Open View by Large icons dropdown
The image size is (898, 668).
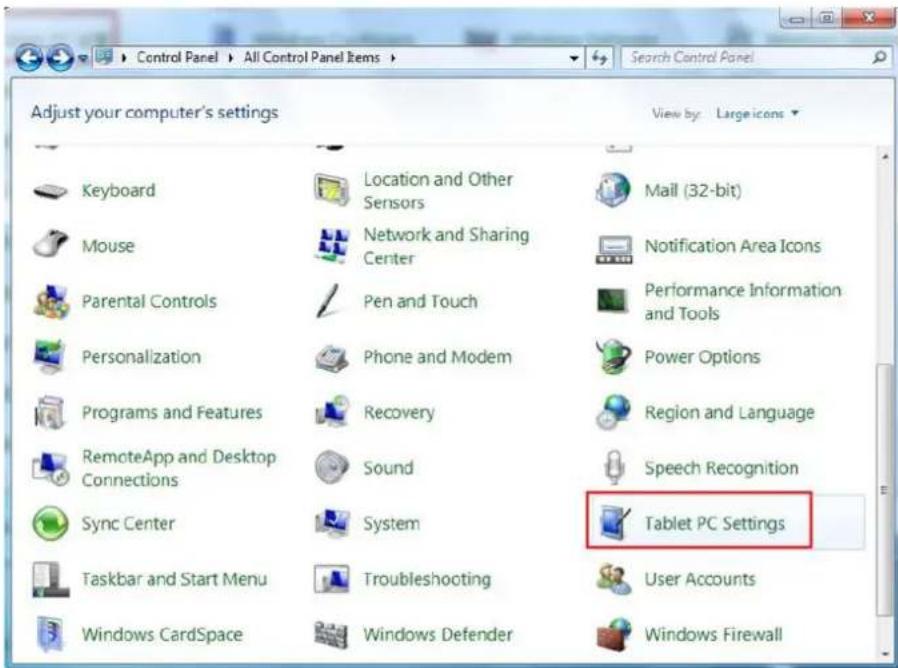[x=757, y=113]
